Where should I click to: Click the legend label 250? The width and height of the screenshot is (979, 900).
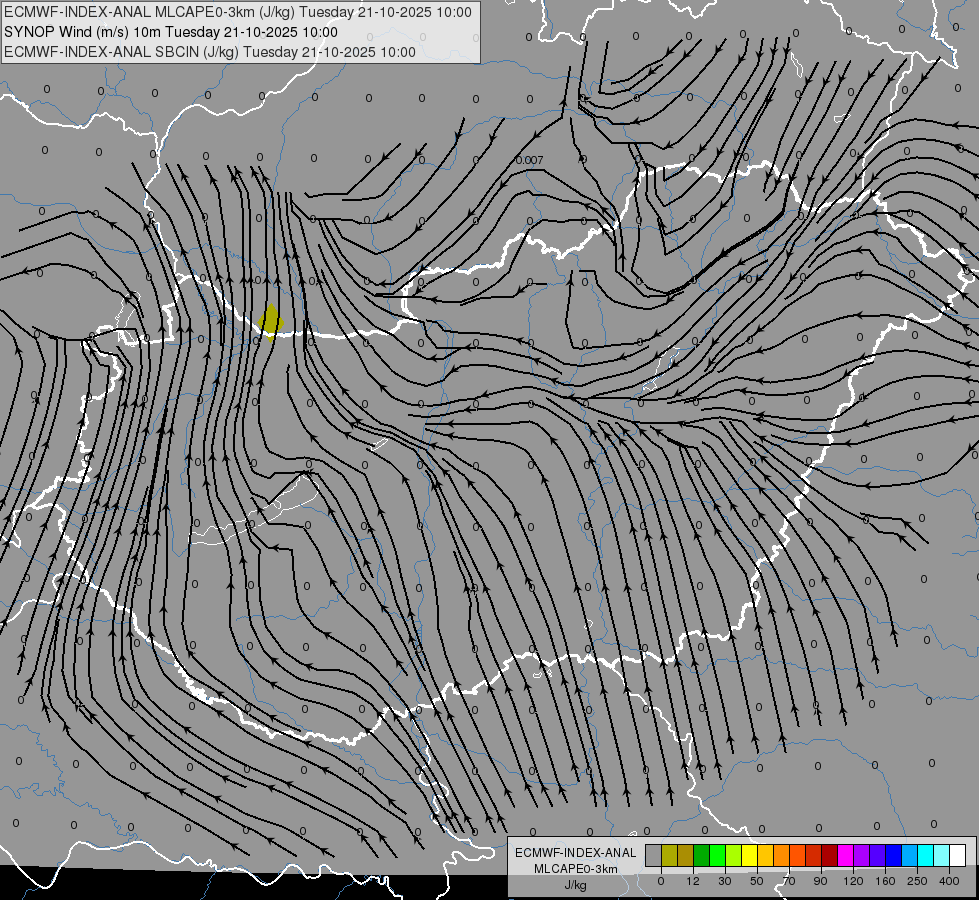(x=917, y=881)
